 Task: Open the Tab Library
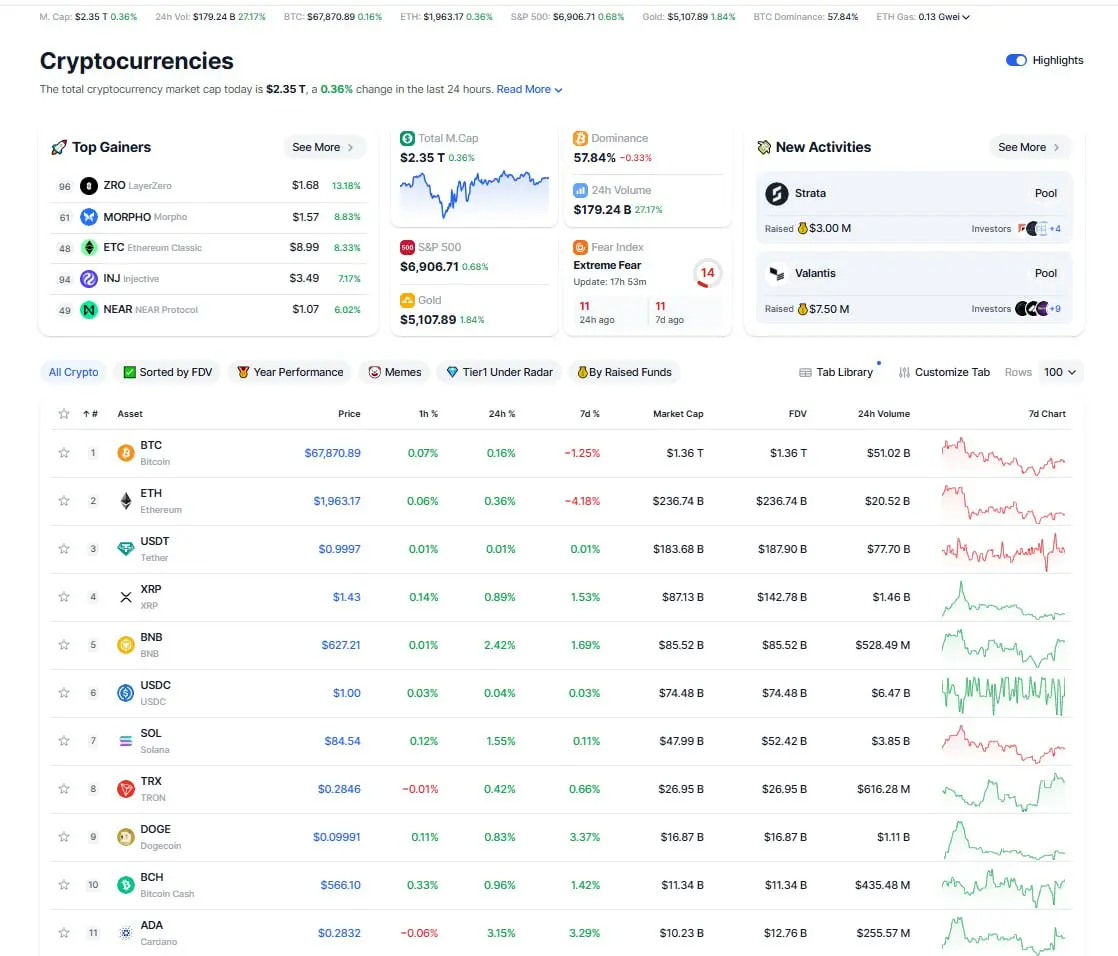pyautogui.click(x=836, y=372)
